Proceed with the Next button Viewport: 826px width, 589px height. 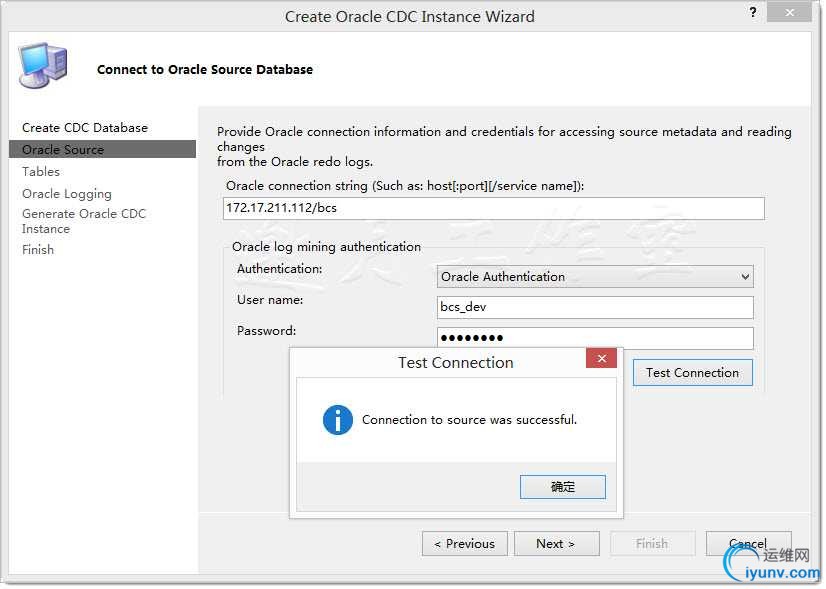click(556, 544)
